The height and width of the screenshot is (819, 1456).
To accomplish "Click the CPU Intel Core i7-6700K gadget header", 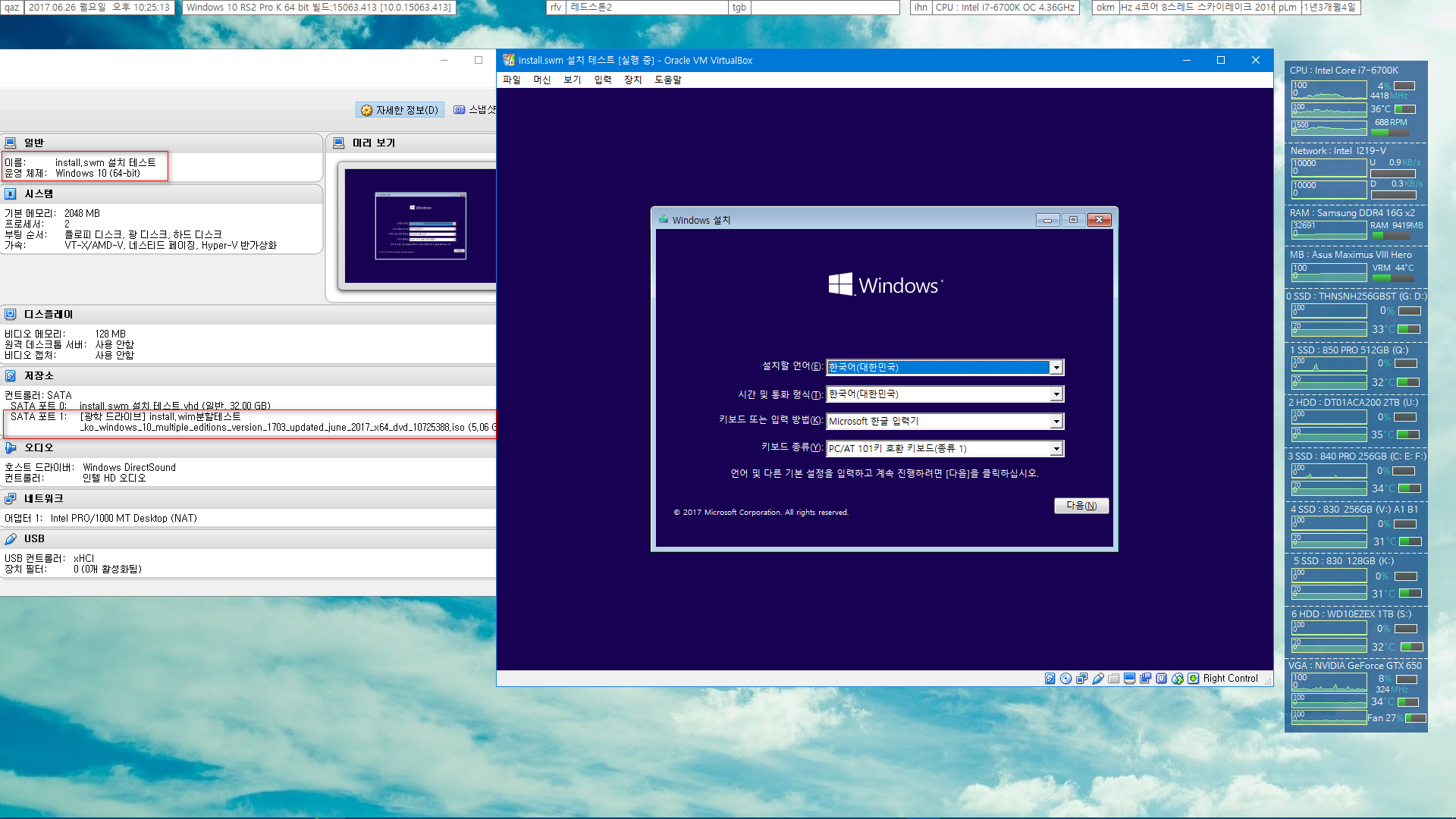I will click(x=1344, y=71).
